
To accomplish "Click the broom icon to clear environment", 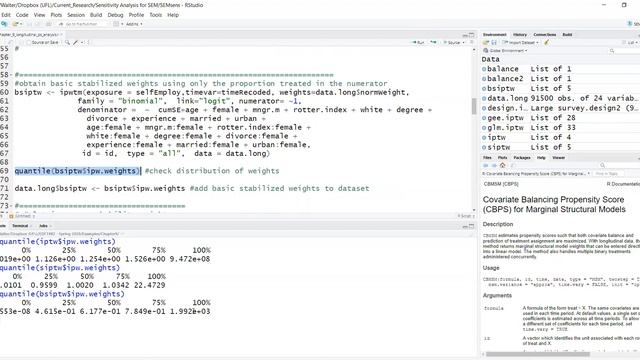I will pos(547,42).
